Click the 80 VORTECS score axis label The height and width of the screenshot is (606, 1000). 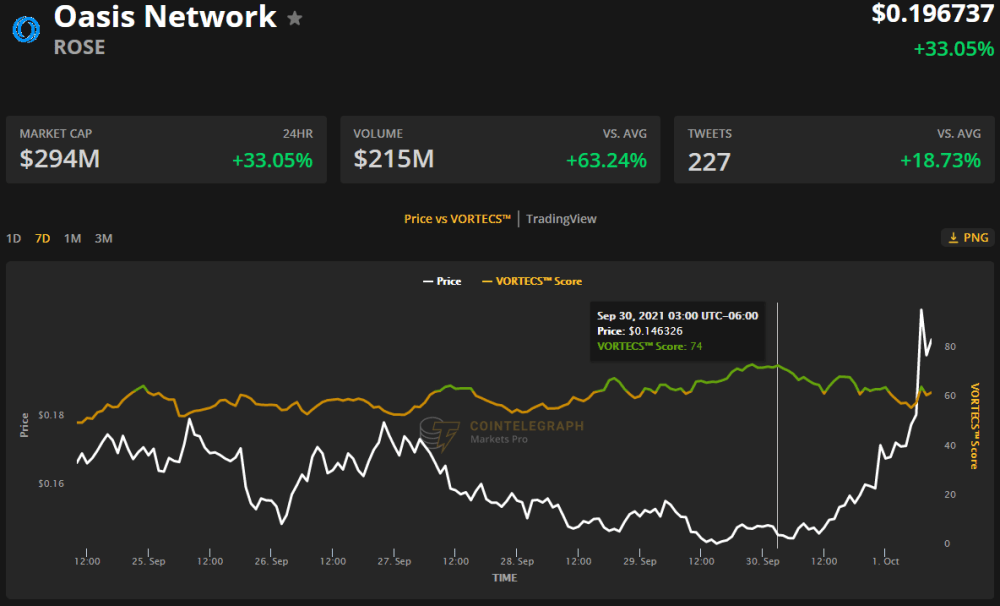tap(950, 346)
